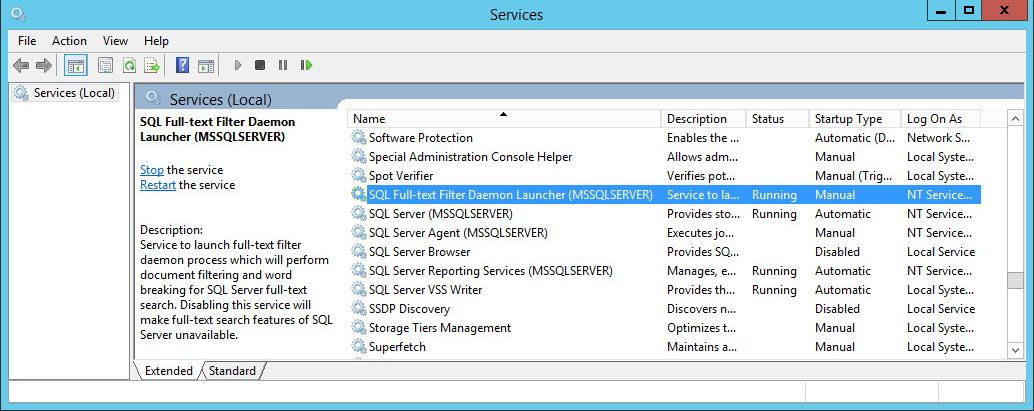Open the Action menu
The image size is (1034, 411).
click(x=69, y=41)
